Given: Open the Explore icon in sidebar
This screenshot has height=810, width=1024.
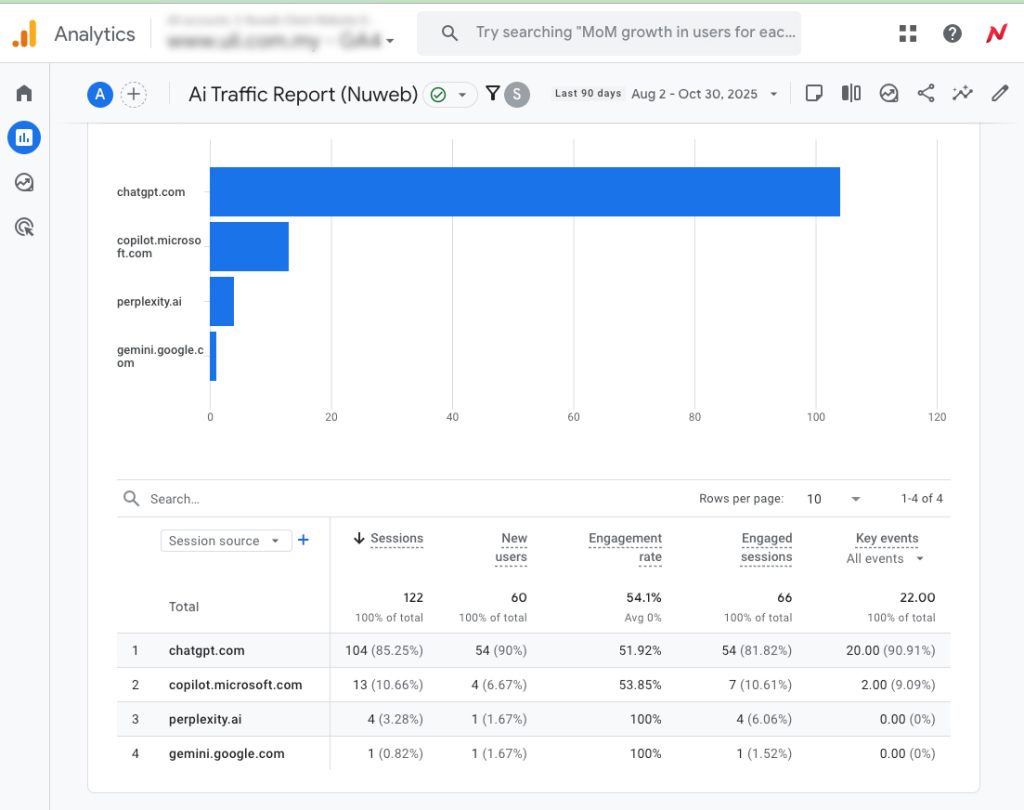Looking at the screenshot, I should point(24,182).
